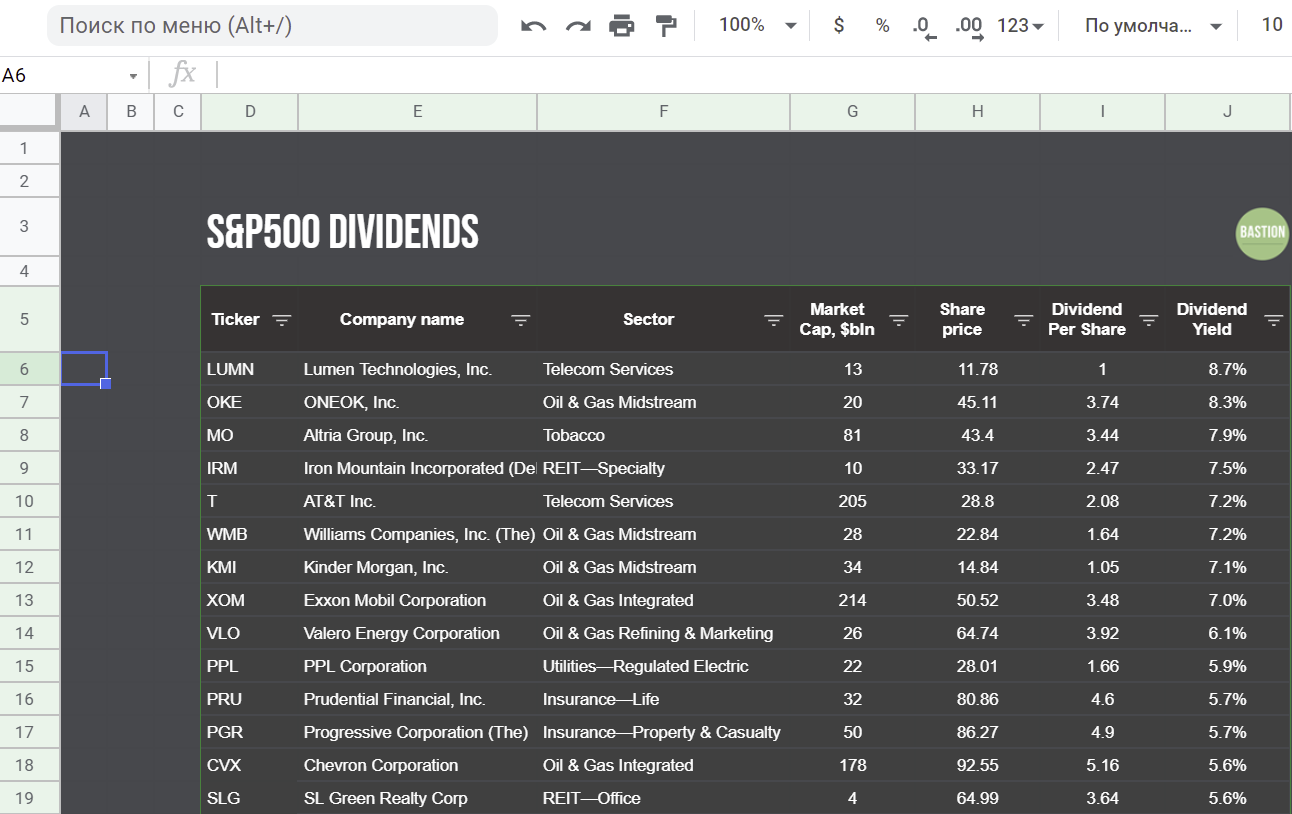Screen dimensions: 1292x814
Task: Toggle the Market Cap filter button
Action: [898, 320]
